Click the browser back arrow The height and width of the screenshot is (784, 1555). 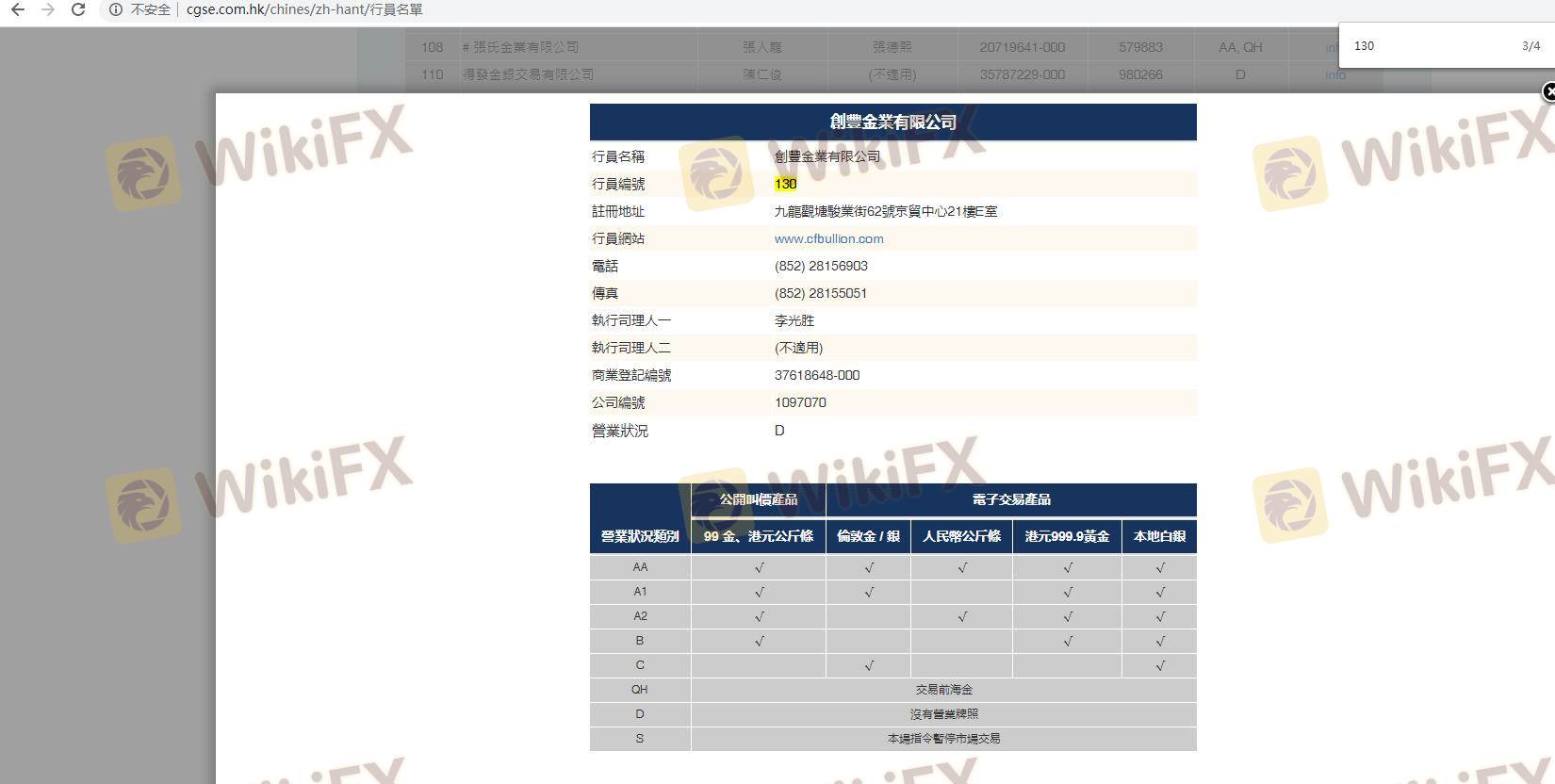(17, 9)
